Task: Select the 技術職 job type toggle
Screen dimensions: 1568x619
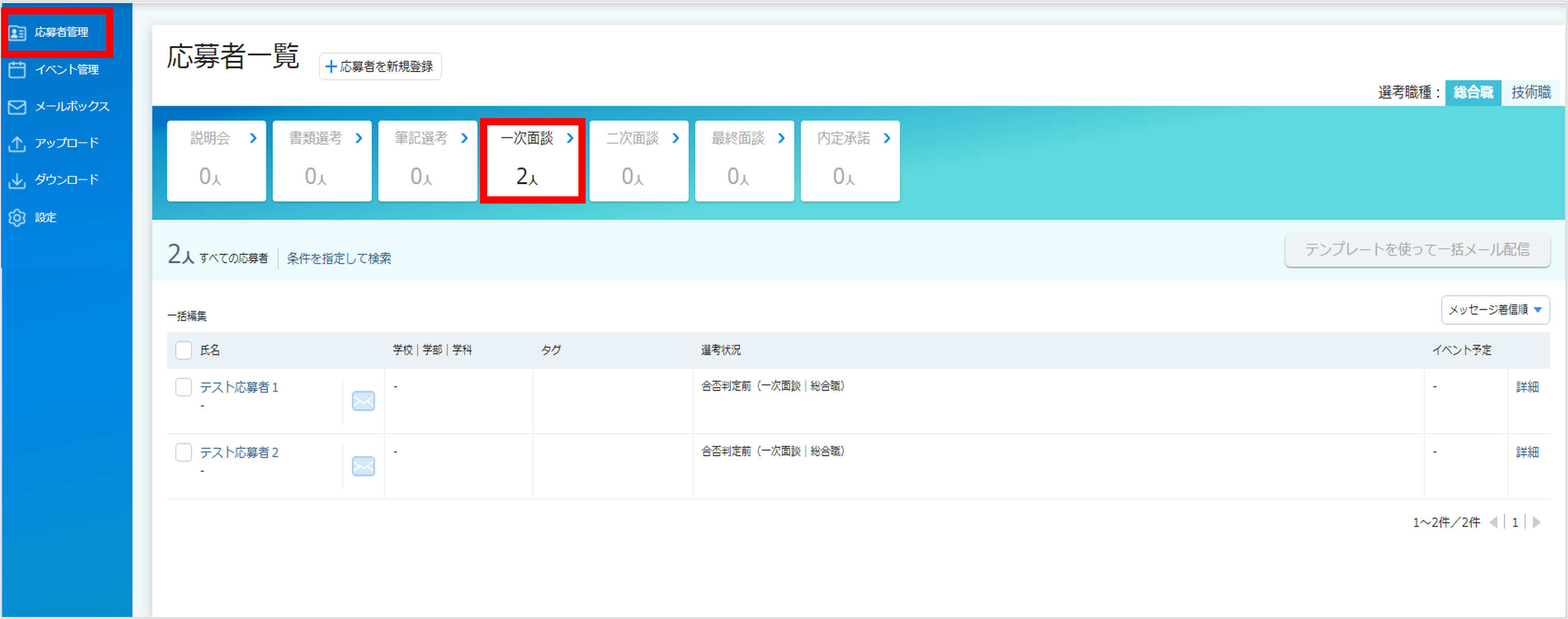Action: 1531,93
